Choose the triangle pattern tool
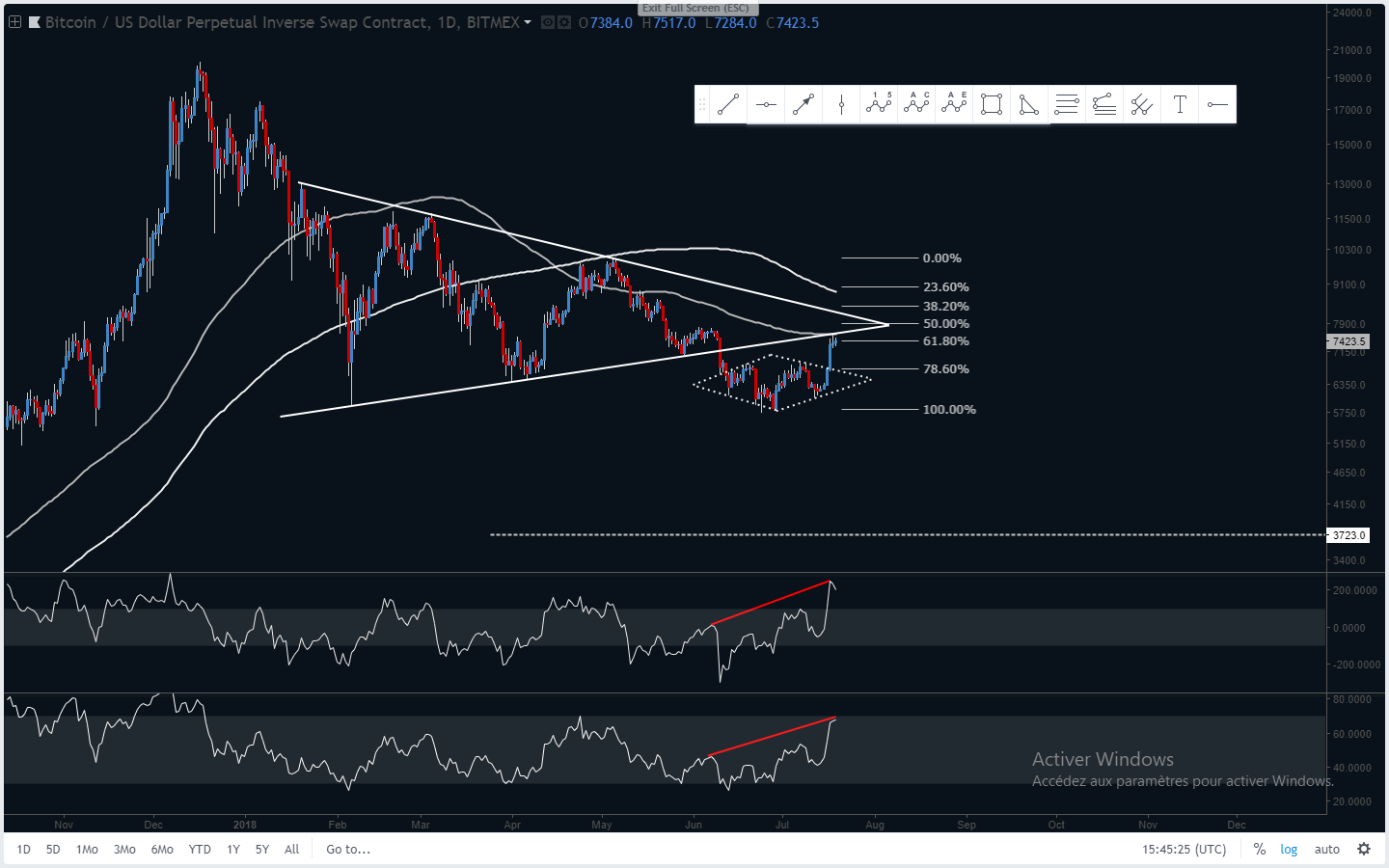 (x=1029, y=104)
